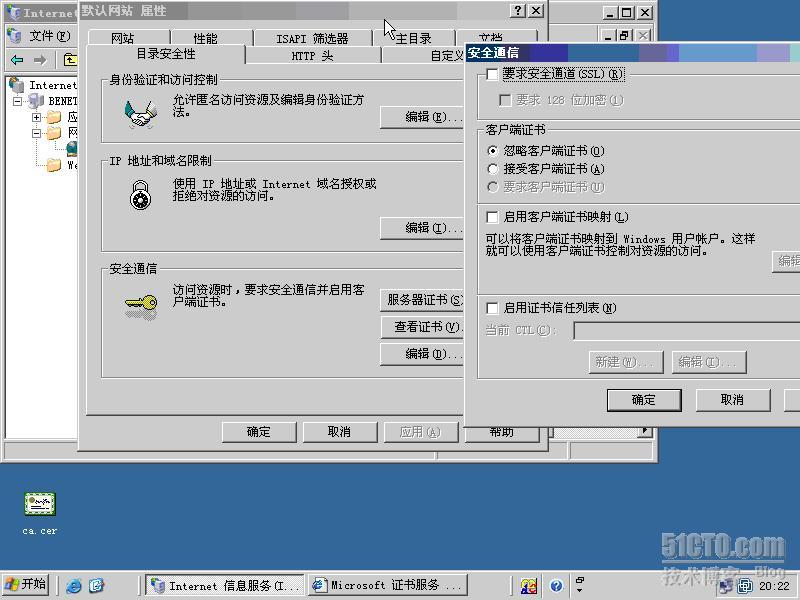The width and height of the screenshot is (800, 600).
Task: Click 取消 in the properties dialog
Action: [x=340, y=432]
